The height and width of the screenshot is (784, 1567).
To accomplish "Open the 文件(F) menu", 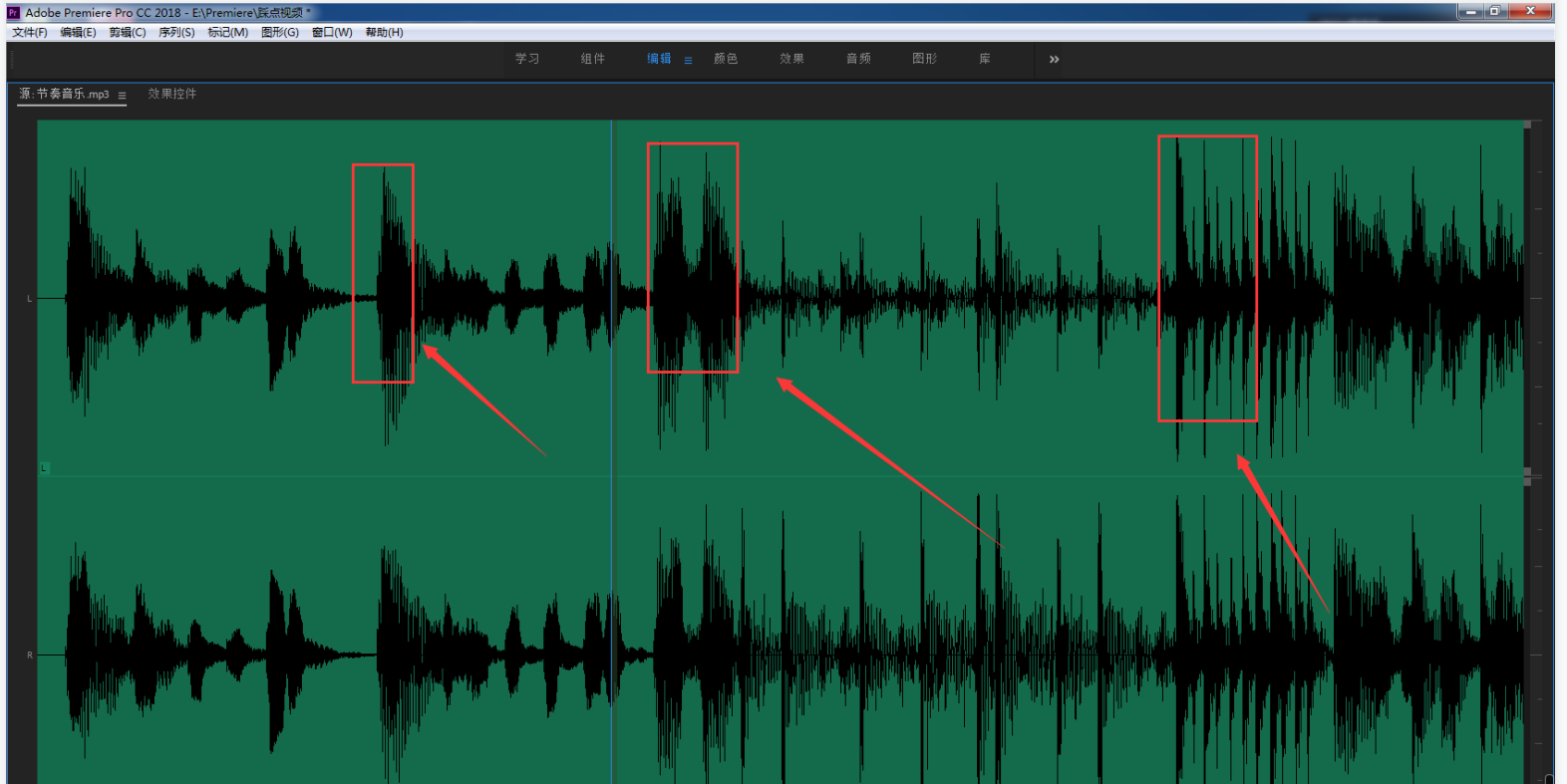I will click(30, 33).
